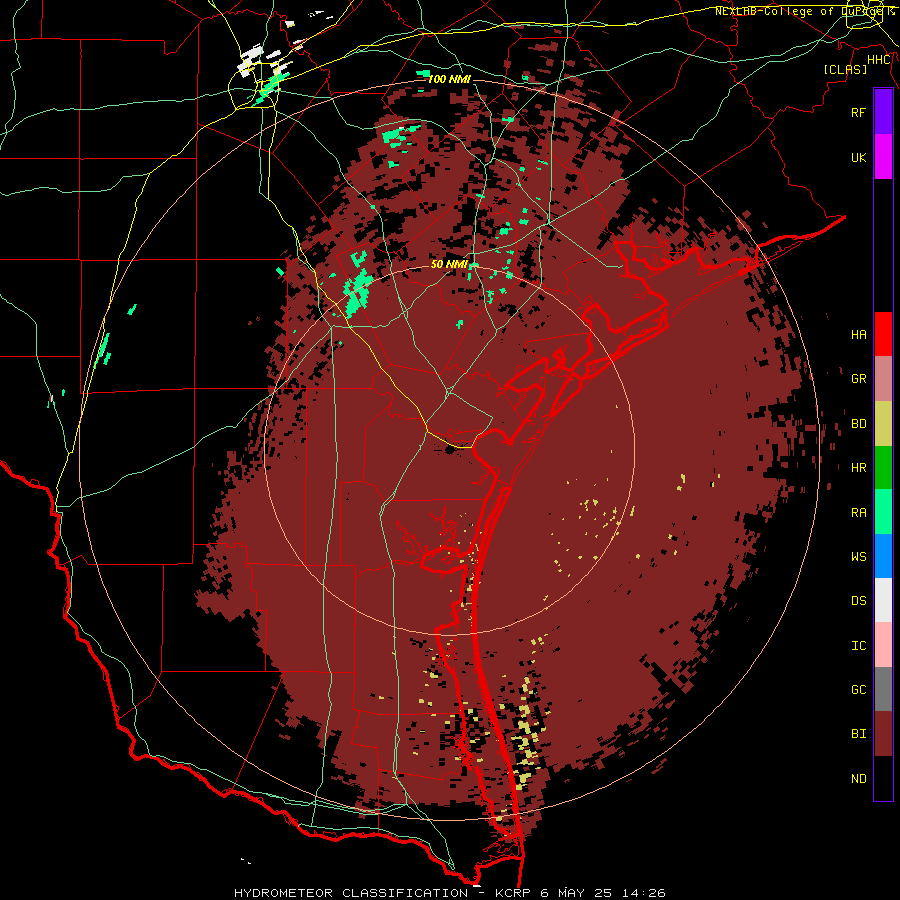This screenshot has width=900, height=900.
Task: Click the 14:26 timestamp text
Action: coord(644,893)
